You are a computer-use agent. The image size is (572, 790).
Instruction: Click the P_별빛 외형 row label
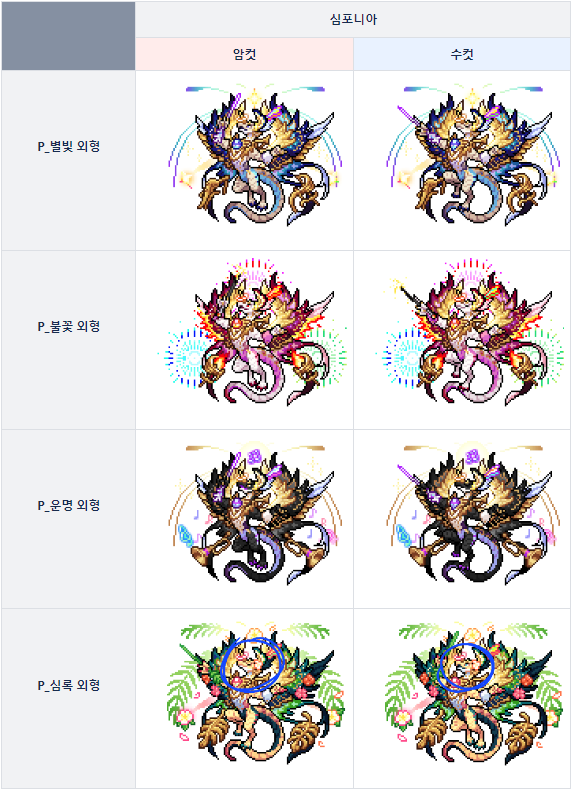69,147
